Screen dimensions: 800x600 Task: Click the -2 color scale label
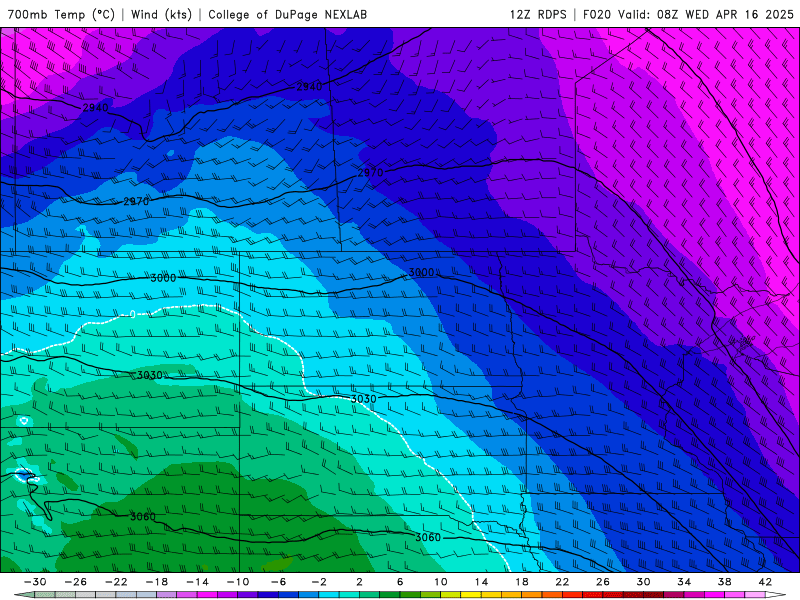(x=319, y=582)
